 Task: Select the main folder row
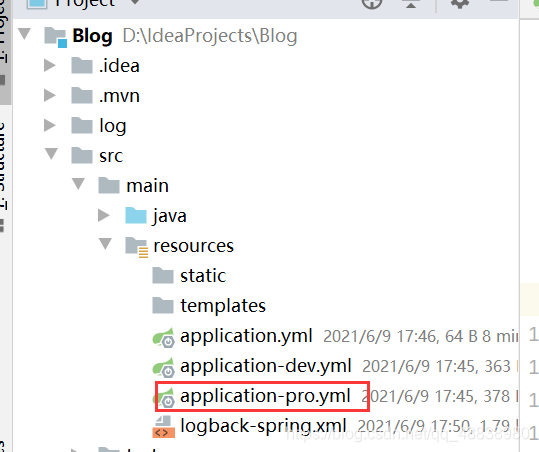pos(265,186)
